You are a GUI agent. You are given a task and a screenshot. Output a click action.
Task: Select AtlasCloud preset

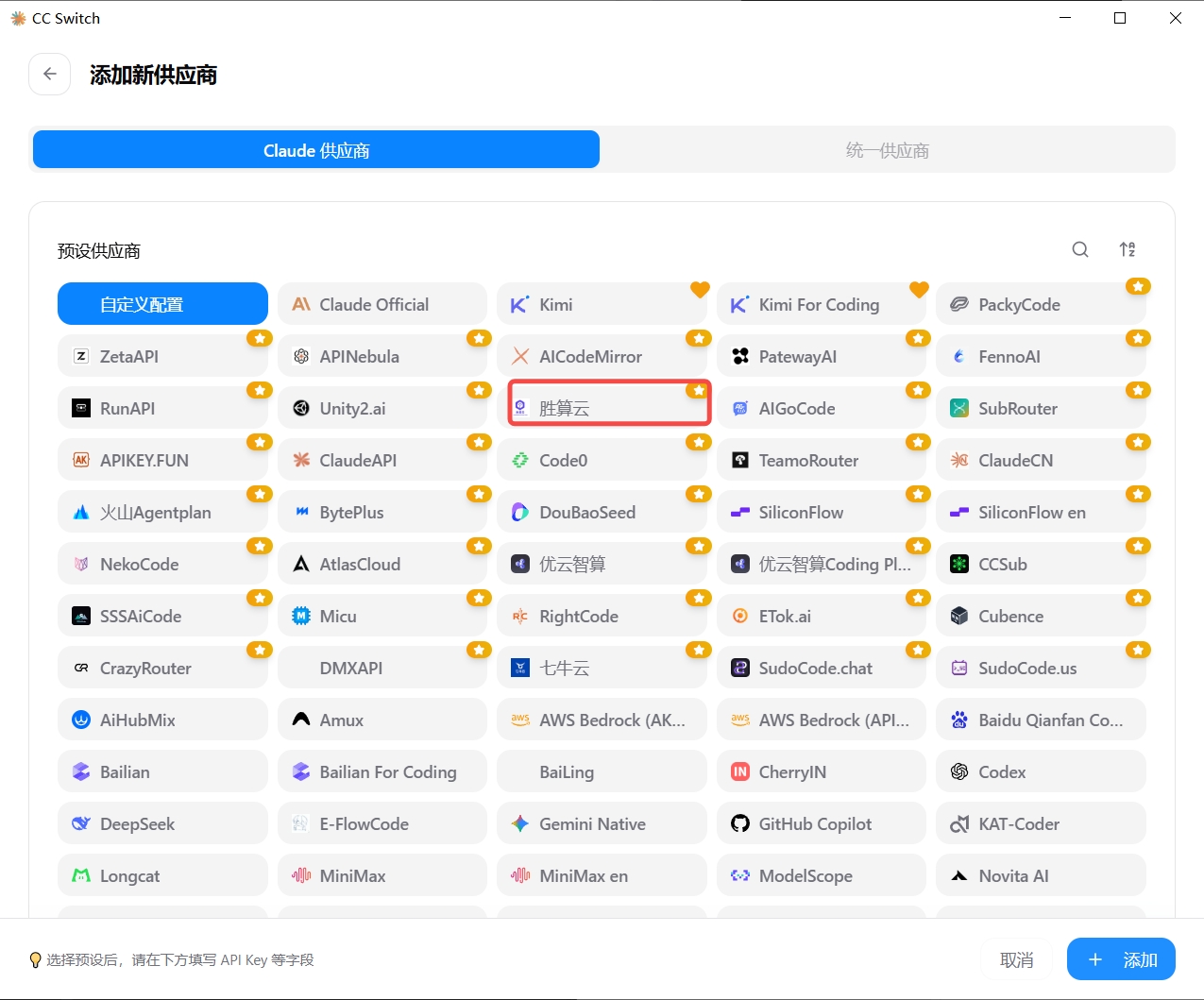click(382, 564)
